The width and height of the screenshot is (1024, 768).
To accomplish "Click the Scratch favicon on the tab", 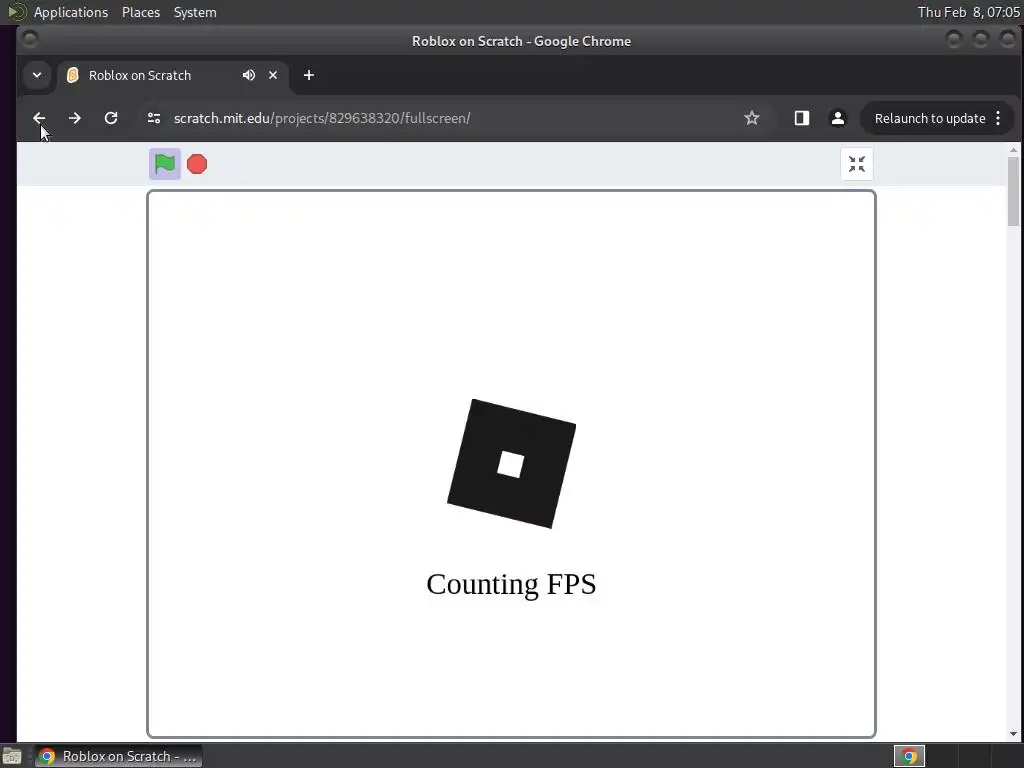I will click(x=73, y=75).
